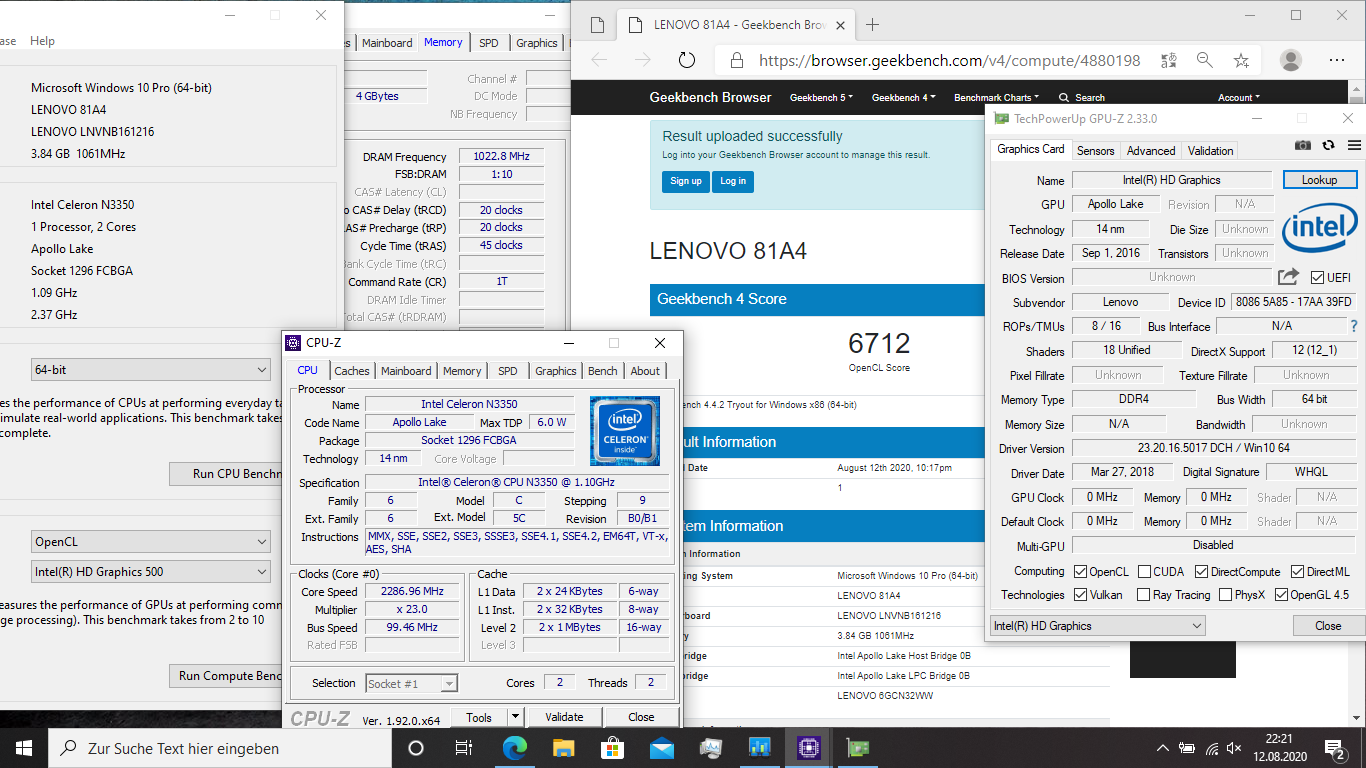Image resolution: width=1366 pixels, height=768 pixels.
Task: Toggle the OpenGL 4.5 checkbox
Action: point(1280,595)
